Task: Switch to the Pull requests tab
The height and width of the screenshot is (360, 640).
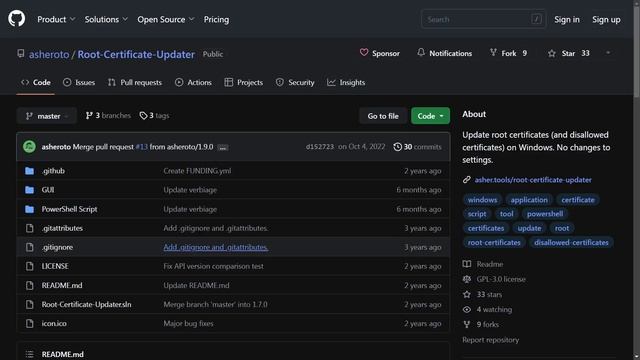Action: point(135,82)
